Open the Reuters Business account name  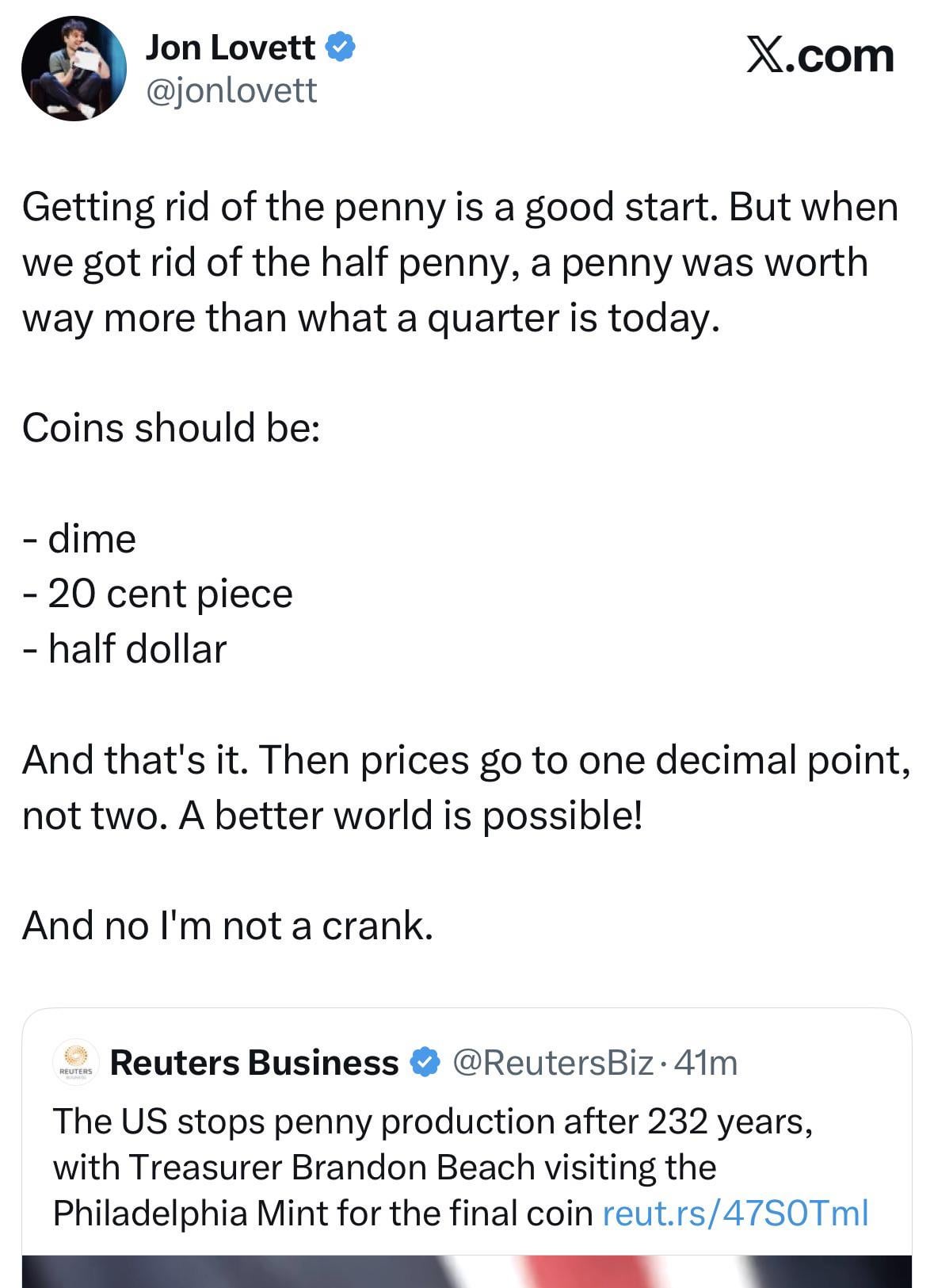[x=254, y=1062]
